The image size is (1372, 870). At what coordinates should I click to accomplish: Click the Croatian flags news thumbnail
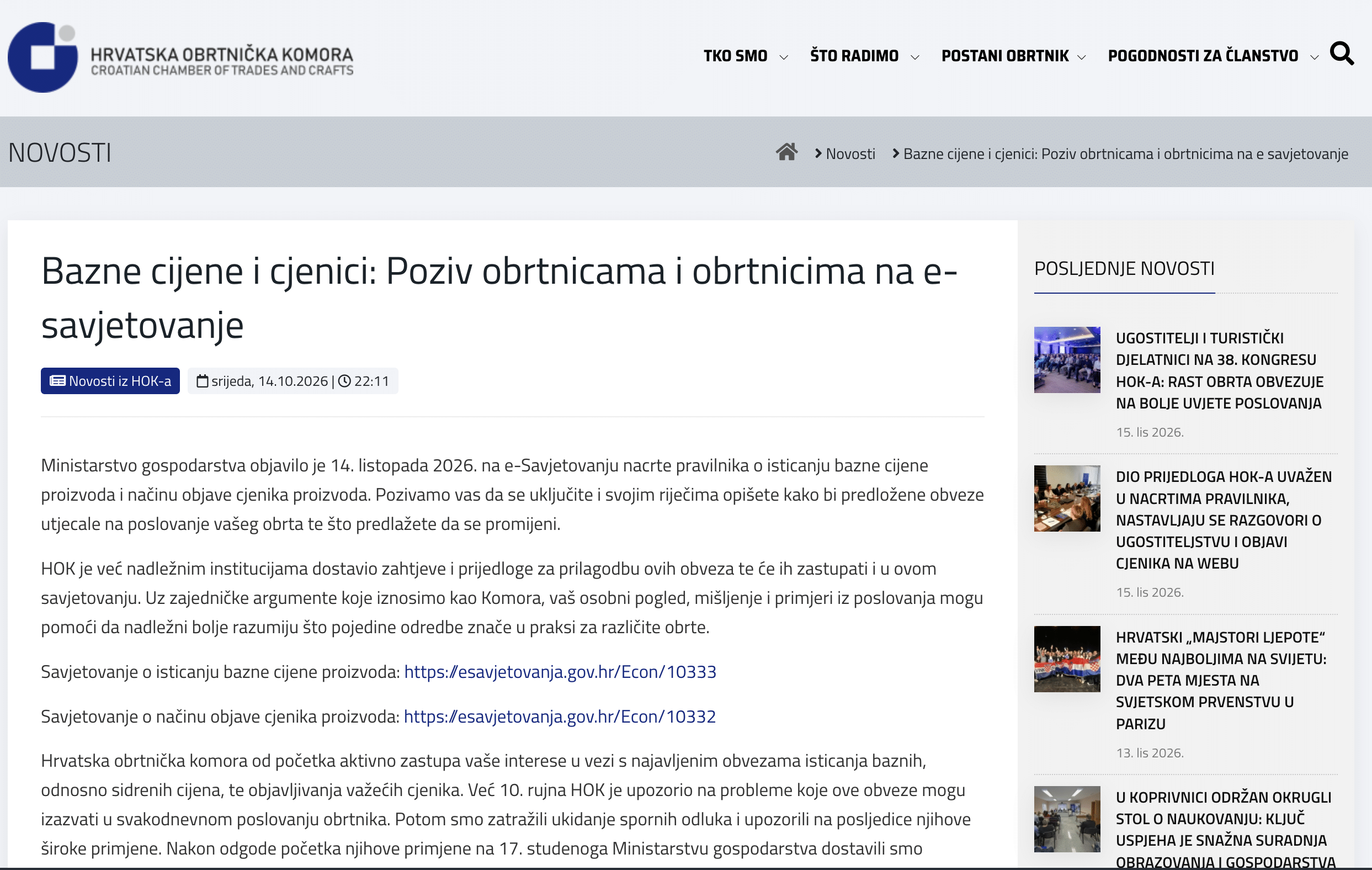[1067, 659]
